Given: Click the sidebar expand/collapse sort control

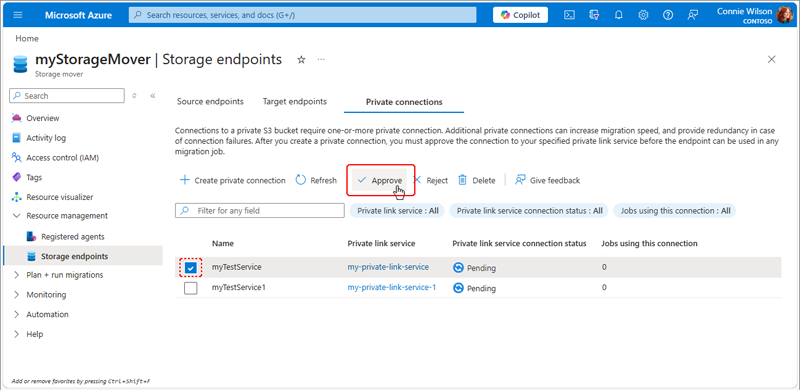Looking at the screenshot, I should click(x=134, y=95).
